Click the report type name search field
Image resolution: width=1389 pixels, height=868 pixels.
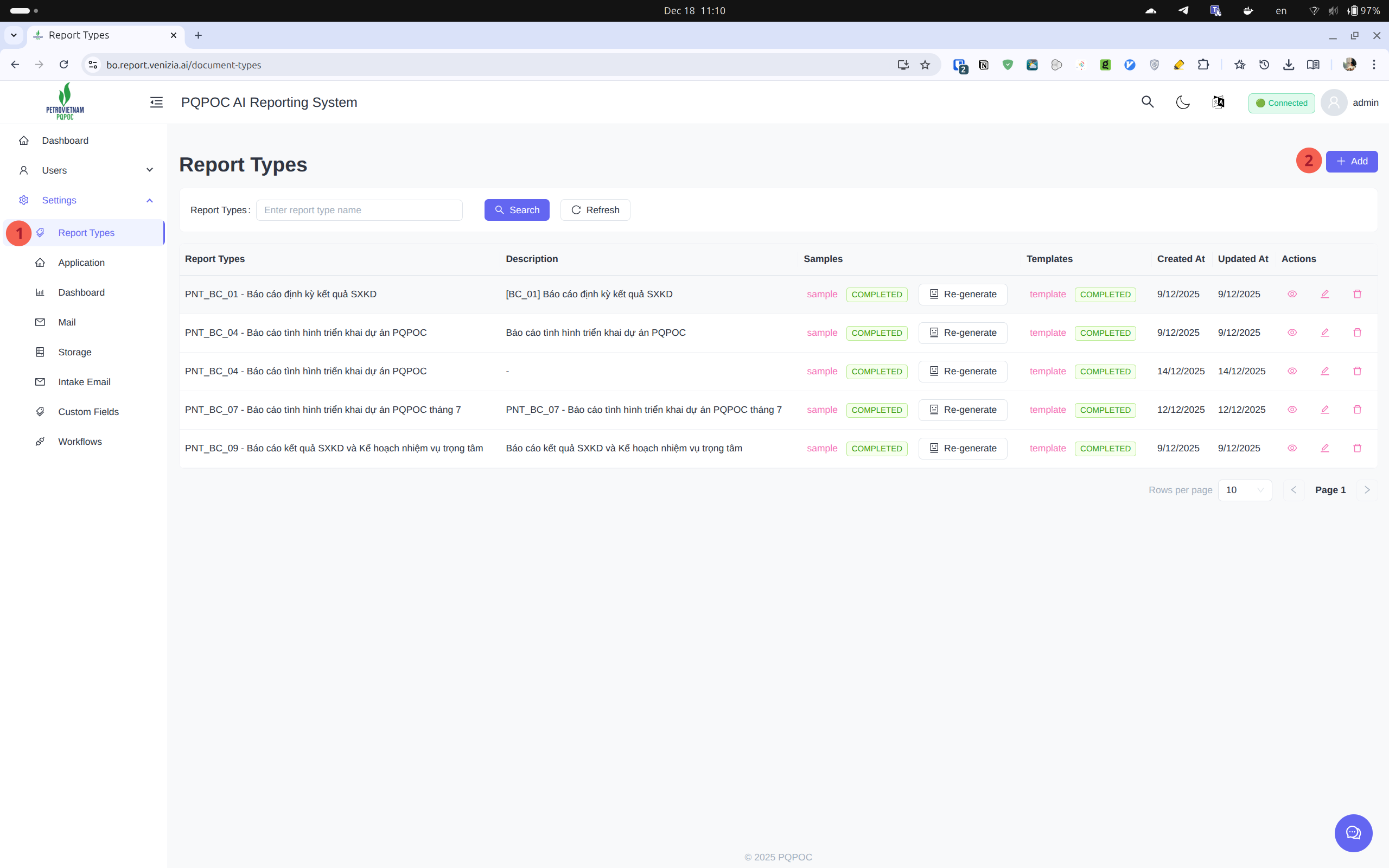click(359, 209)
